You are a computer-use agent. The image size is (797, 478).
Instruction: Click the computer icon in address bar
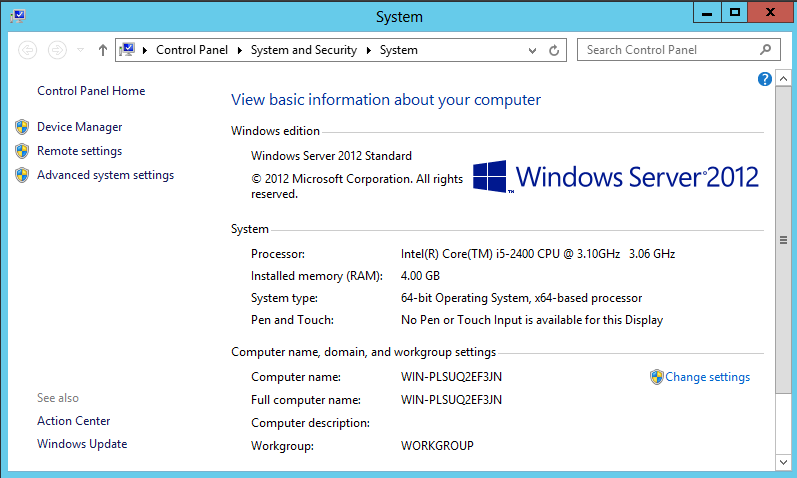127,49
